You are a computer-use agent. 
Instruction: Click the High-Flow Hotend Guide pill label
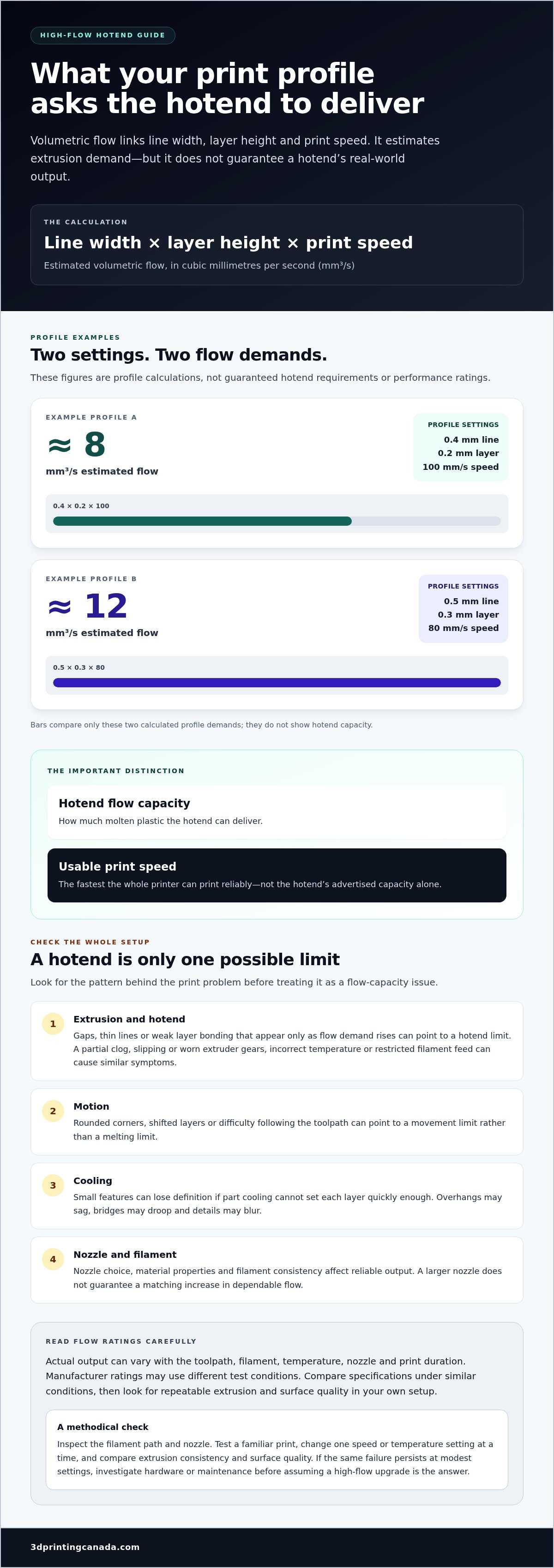[x=103, y=35]
